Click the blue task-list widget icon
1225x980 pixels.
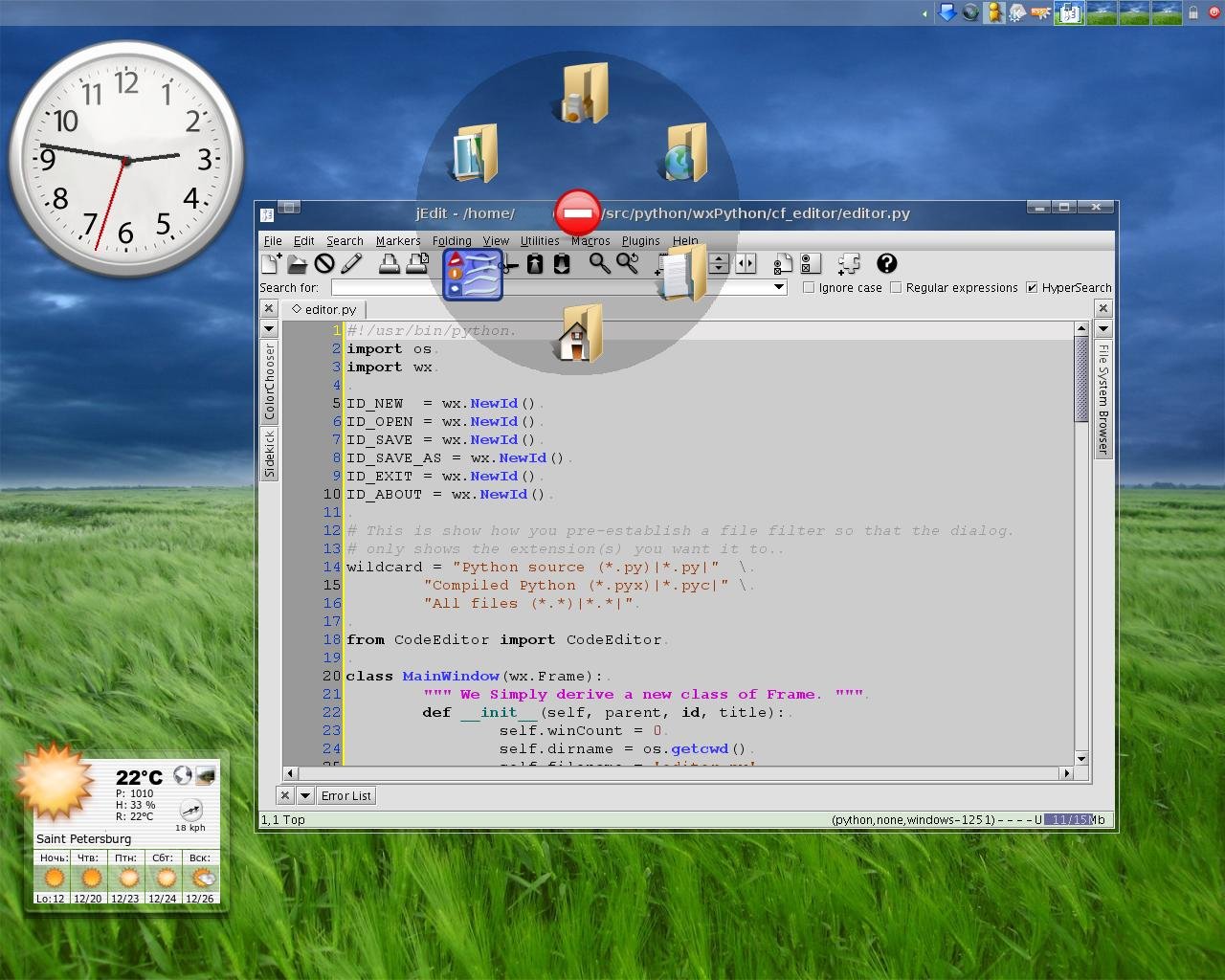473,274
